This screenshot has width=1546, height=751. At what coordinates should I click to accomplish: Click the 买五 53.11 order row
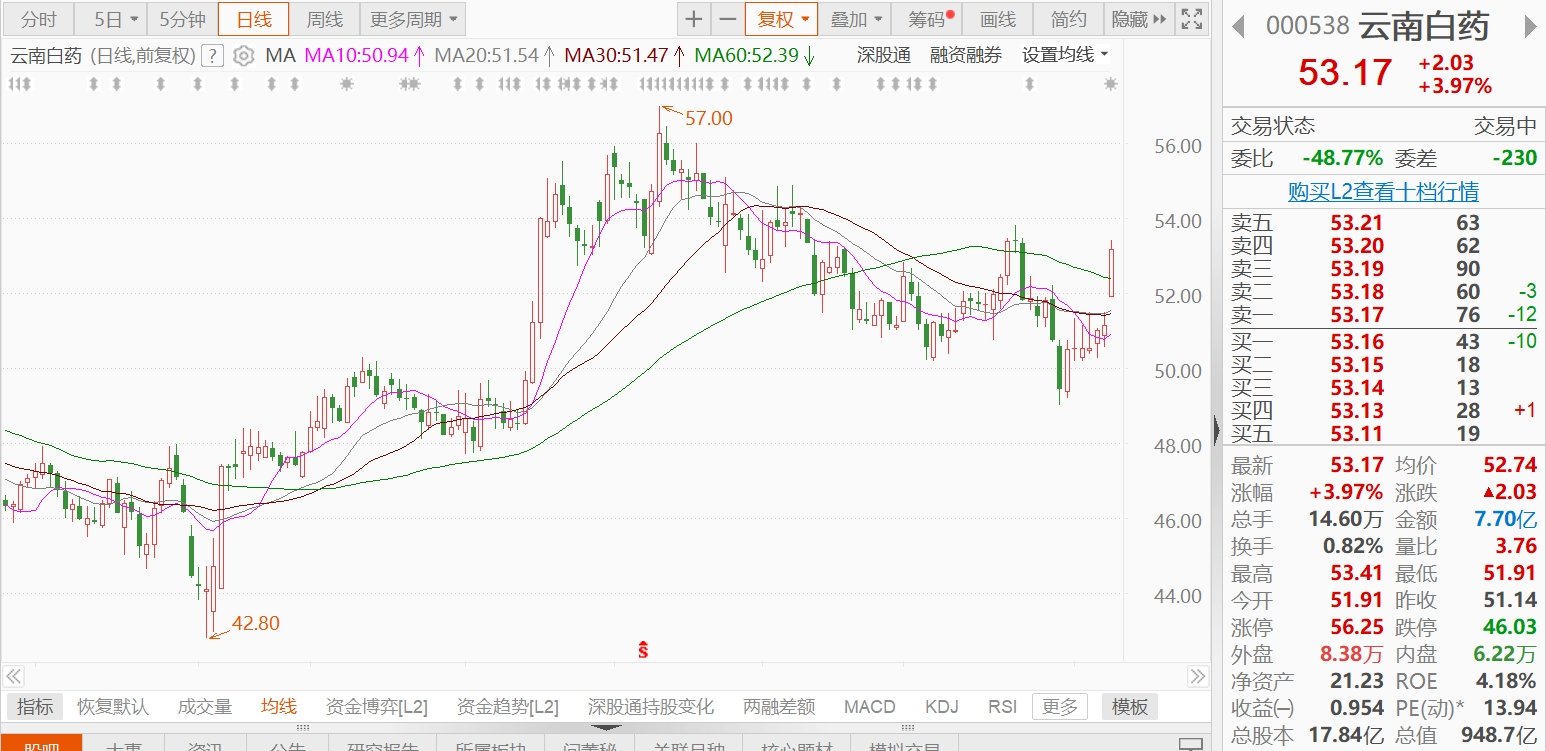[x=1383, y=434]
